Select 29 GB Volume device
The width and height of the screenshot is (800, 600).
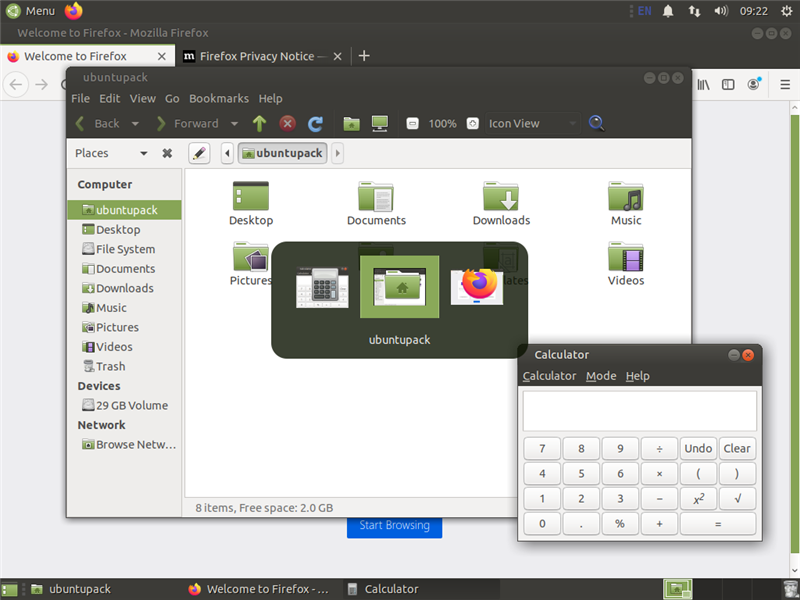pos(124,405)
